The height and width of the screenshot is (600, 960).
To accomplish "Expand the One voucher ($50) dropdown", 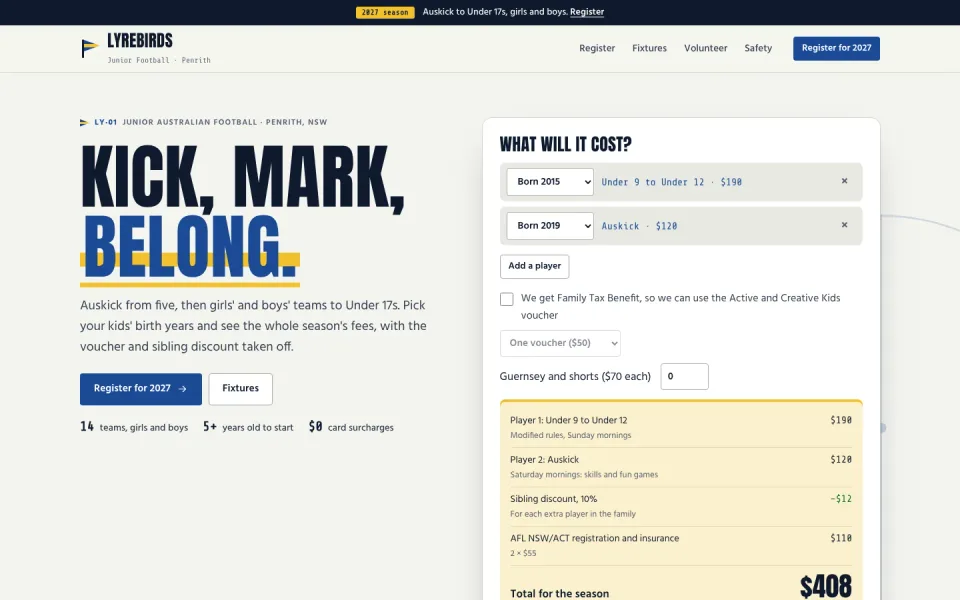I will coord(560,343).
